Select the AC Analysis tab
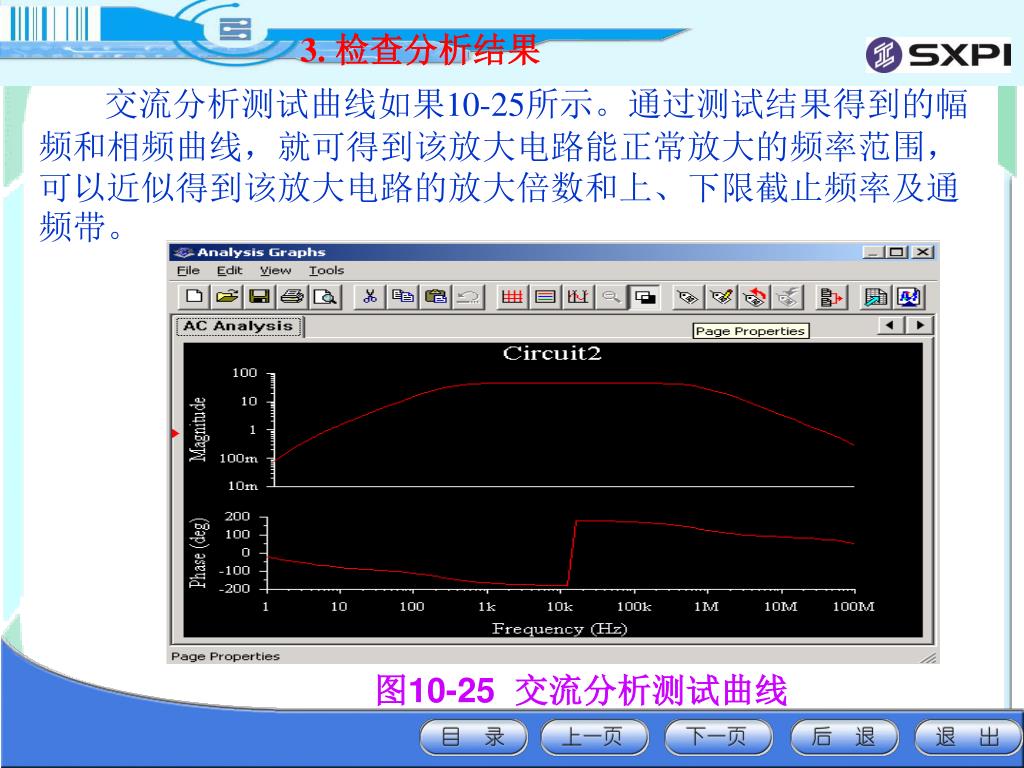The image size is (1024, 768). click(x=238, y=326)
